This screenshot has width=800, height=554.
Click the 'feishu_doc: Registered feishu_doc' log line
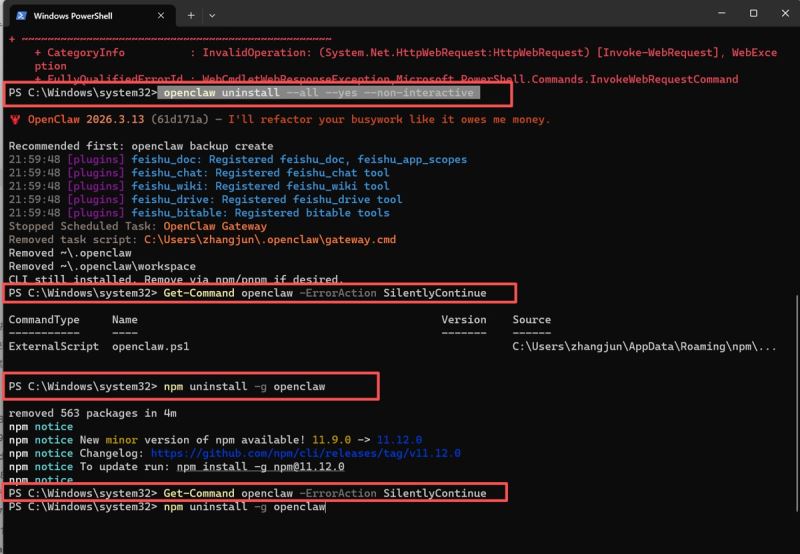(238, 159)
